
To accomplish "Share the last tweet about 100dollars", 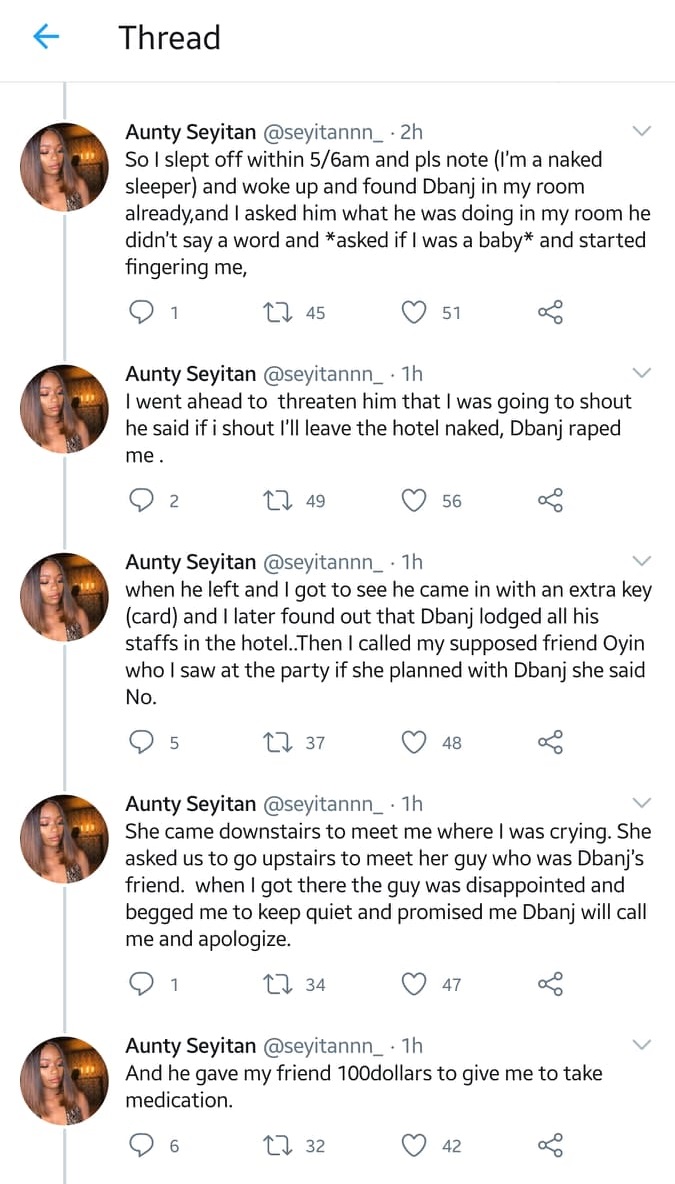I will click(551, 1146).
